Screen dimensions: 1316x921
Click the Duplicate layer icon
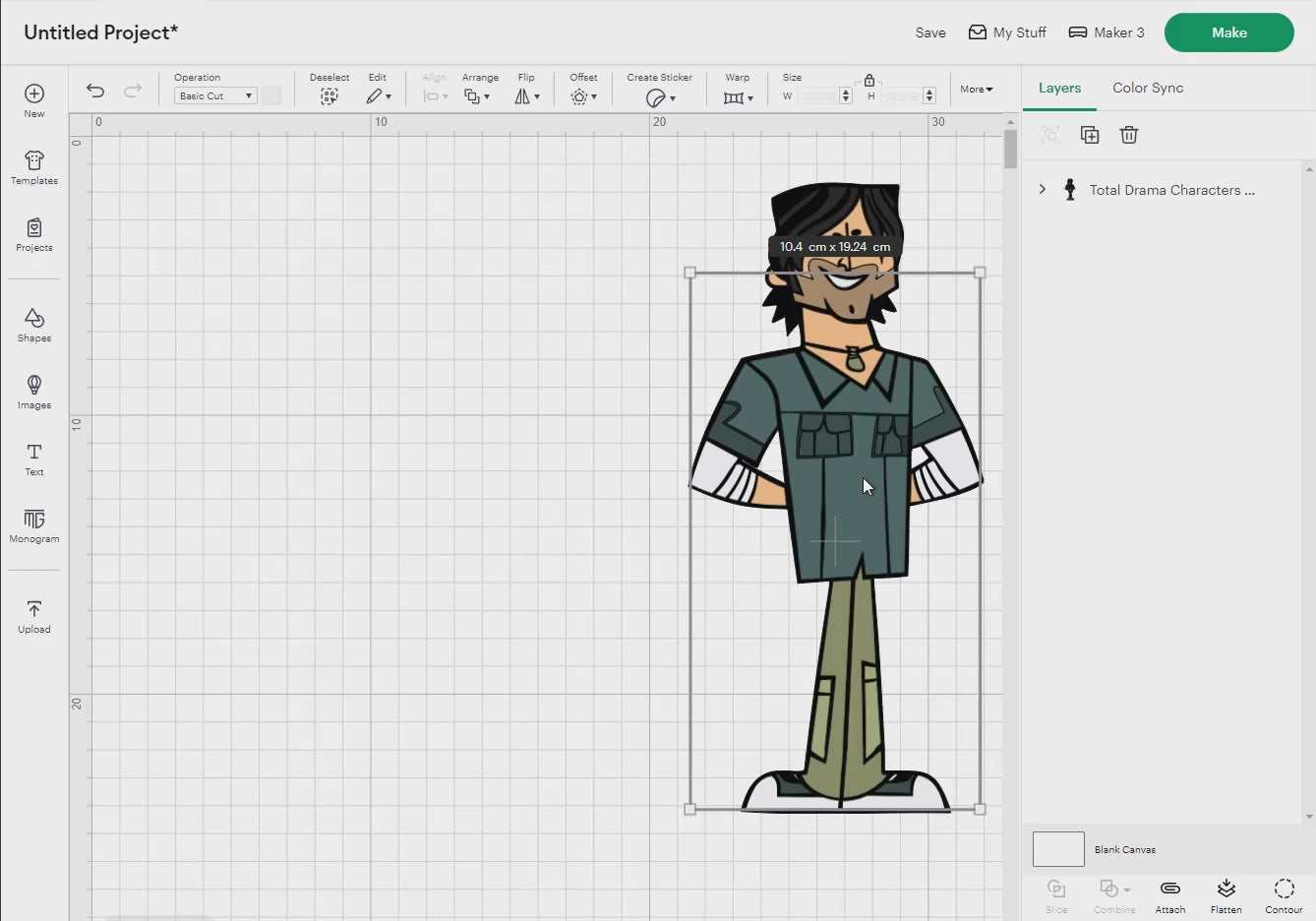[1090, 135]
